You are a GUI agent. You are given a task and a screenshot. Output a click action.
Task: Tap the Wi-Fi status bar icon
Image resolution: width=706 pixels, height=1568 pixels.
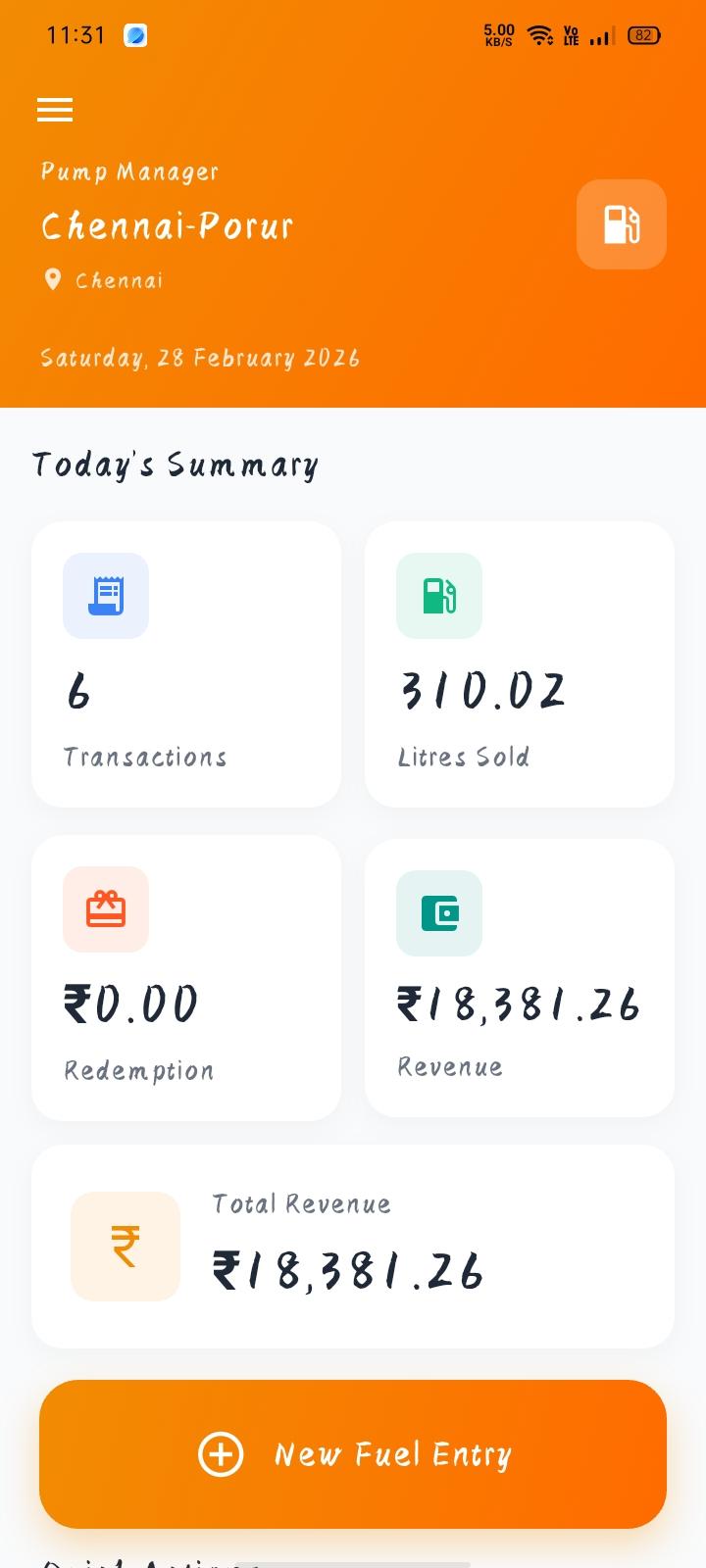point(539,35)
